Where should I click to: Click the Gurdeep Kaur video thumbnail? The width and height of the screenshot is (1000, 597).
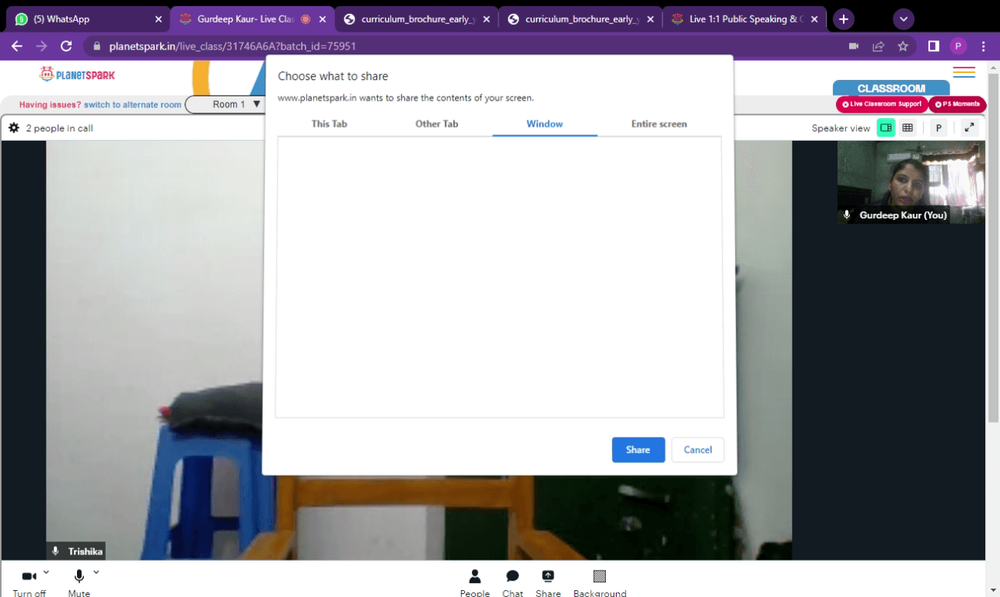(911, 182)
